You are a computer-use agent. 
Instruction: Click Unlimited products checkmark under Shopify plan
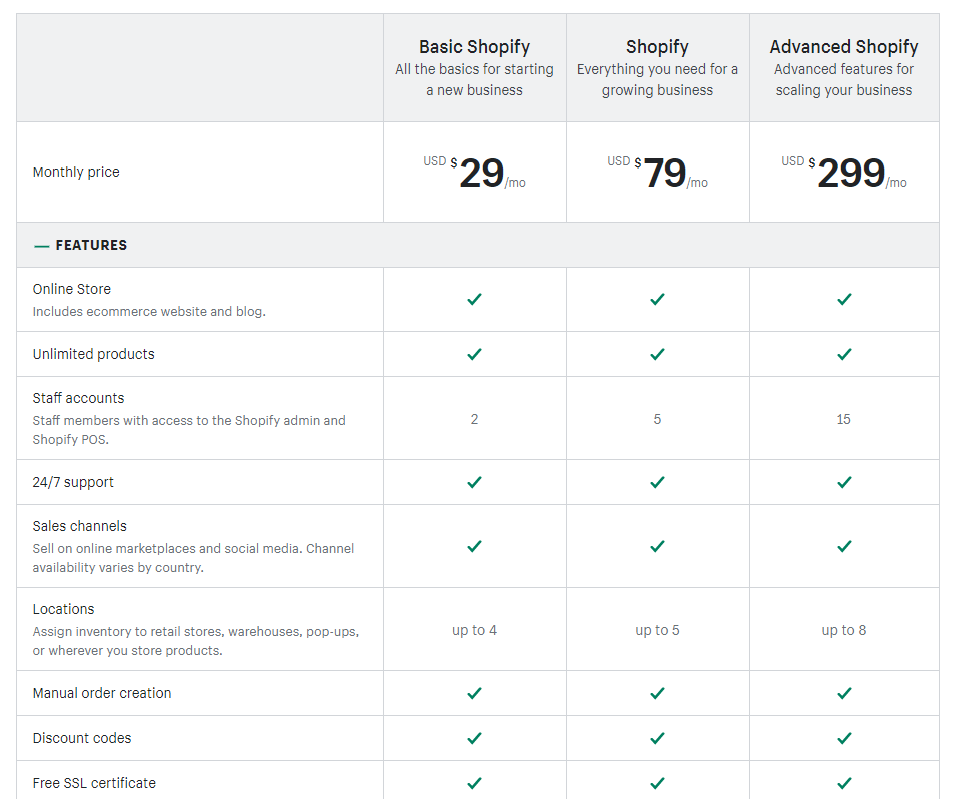point(657,354)
